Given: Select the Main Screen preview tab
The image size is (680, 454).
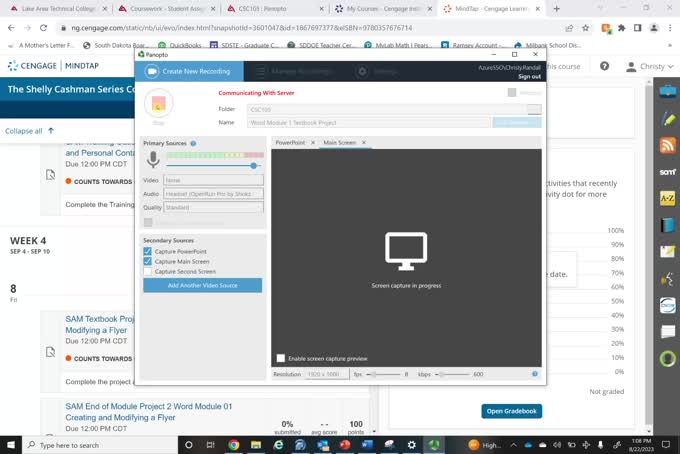Looking at the screenshot, I should pyautogui.click(x=340, y=143).
